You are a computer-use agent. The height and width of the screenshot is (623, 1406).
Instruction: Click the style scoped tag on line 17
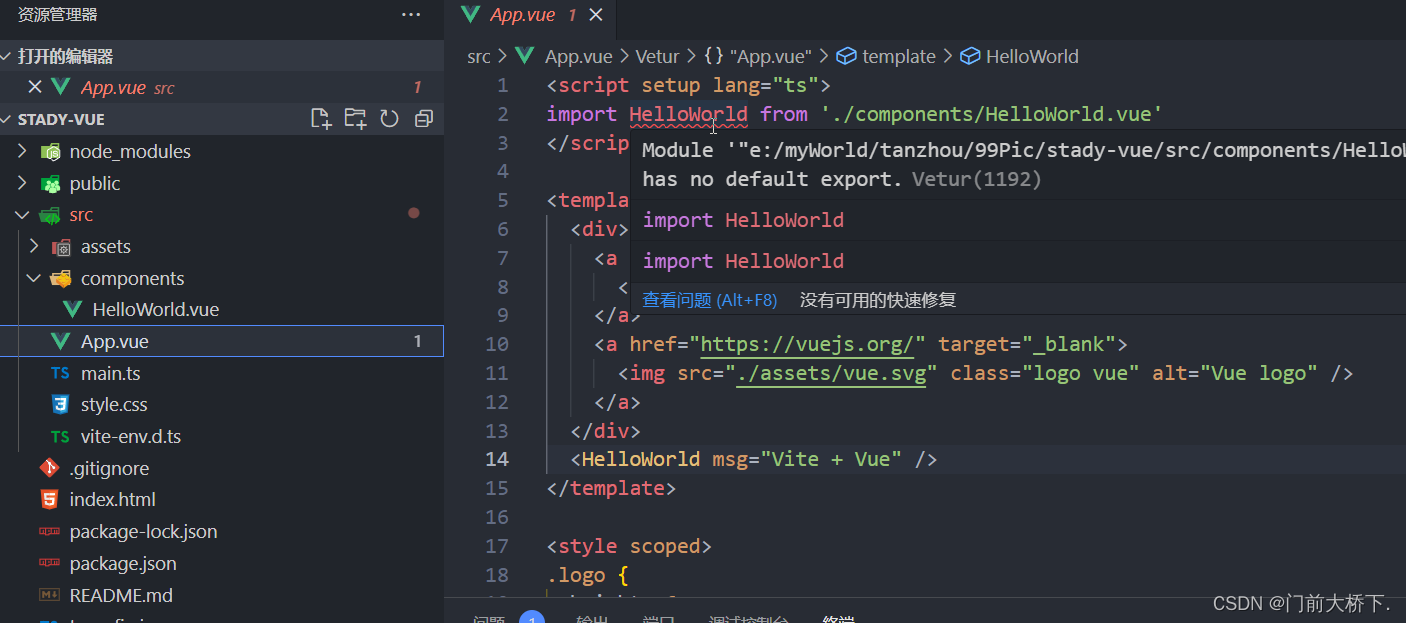coord(629,546)
